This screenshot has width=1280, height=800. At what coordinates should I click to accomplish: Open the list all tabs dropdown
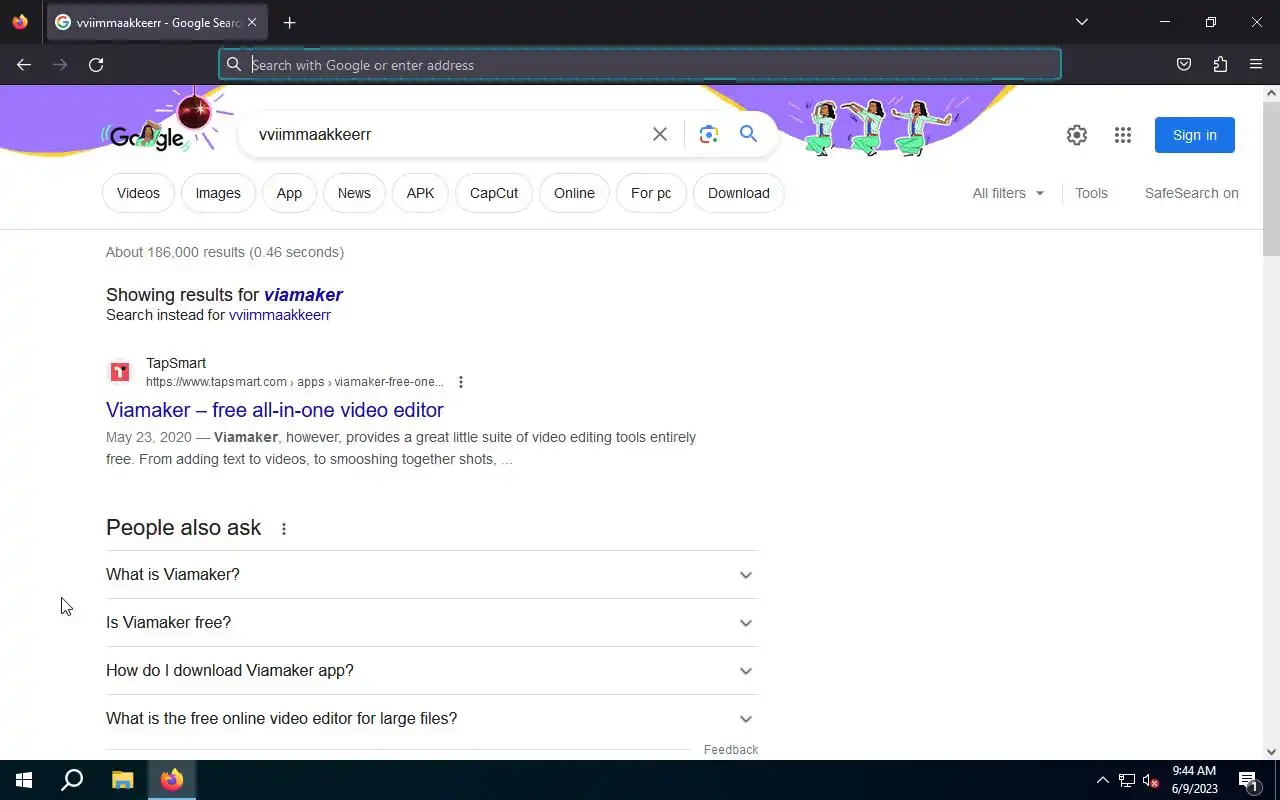coord(1081,22)
